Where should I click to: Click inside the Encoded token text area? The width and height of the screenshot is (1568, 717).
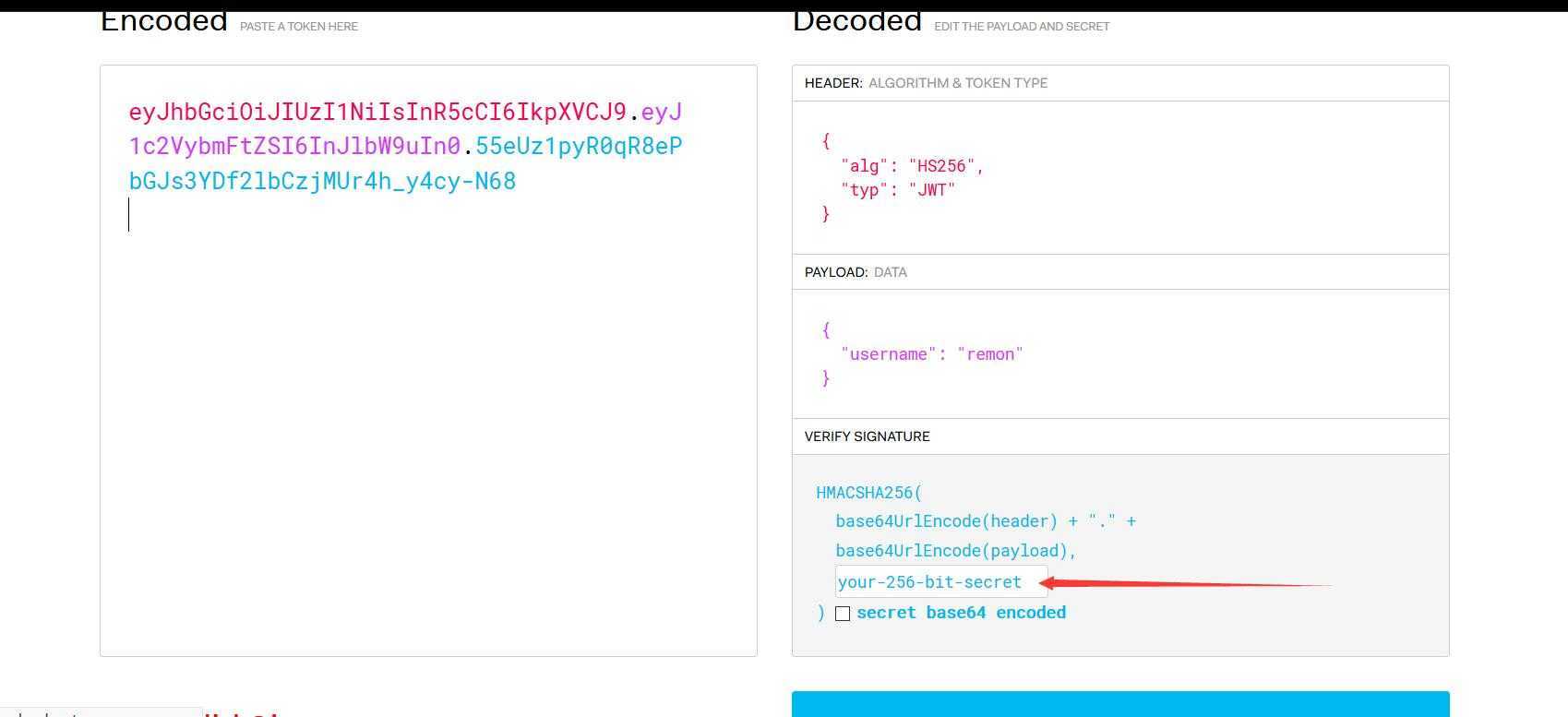tap(428, 361)
